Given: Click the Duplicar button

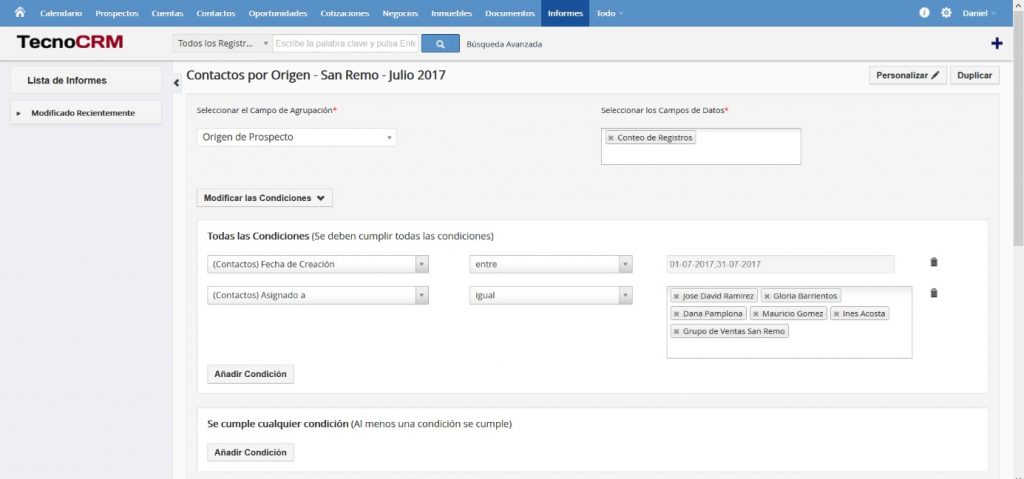Looking at the screenshot, I should [974, 75].
